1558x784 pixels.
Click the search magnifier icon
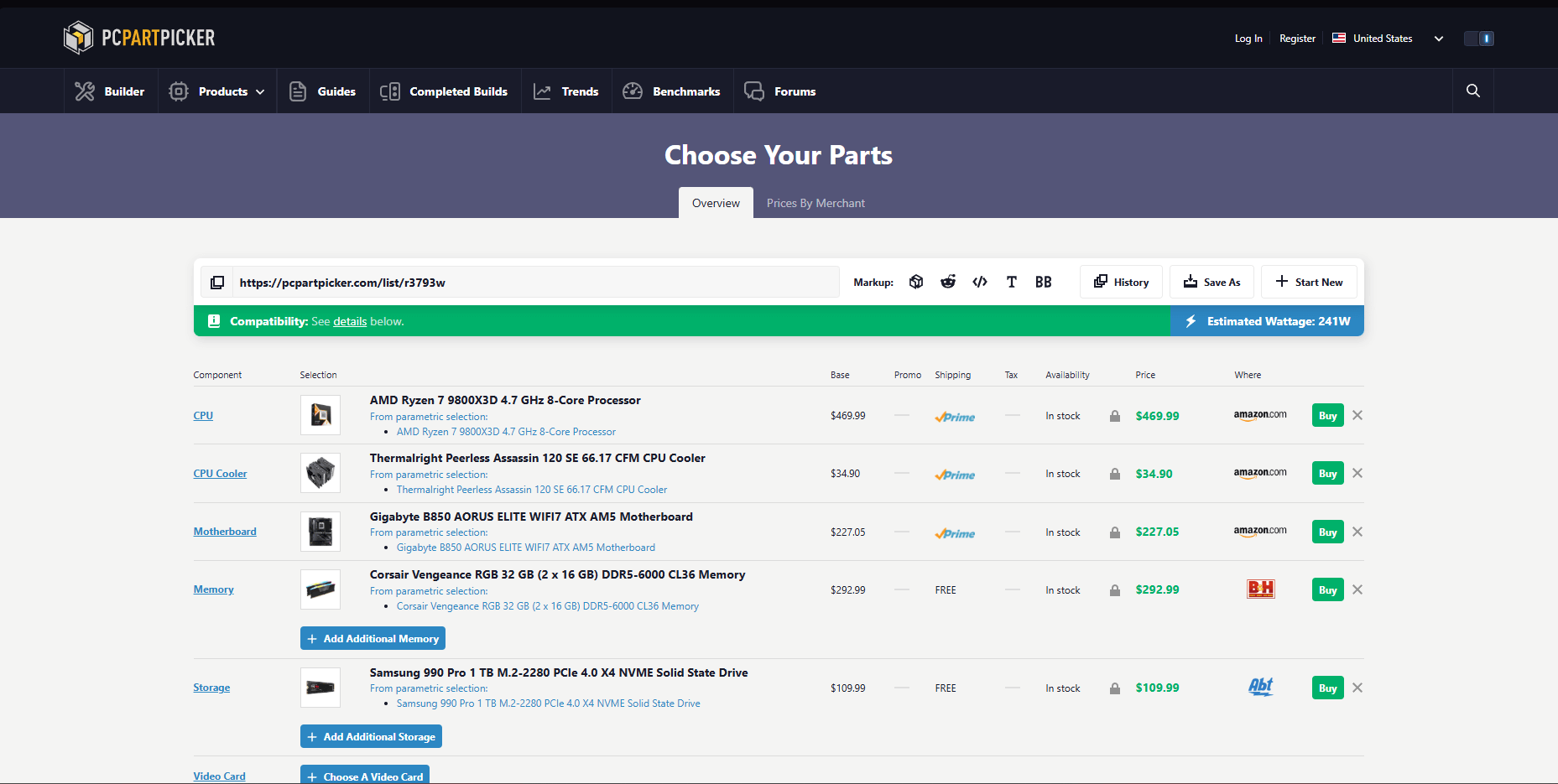(1472, 91)
